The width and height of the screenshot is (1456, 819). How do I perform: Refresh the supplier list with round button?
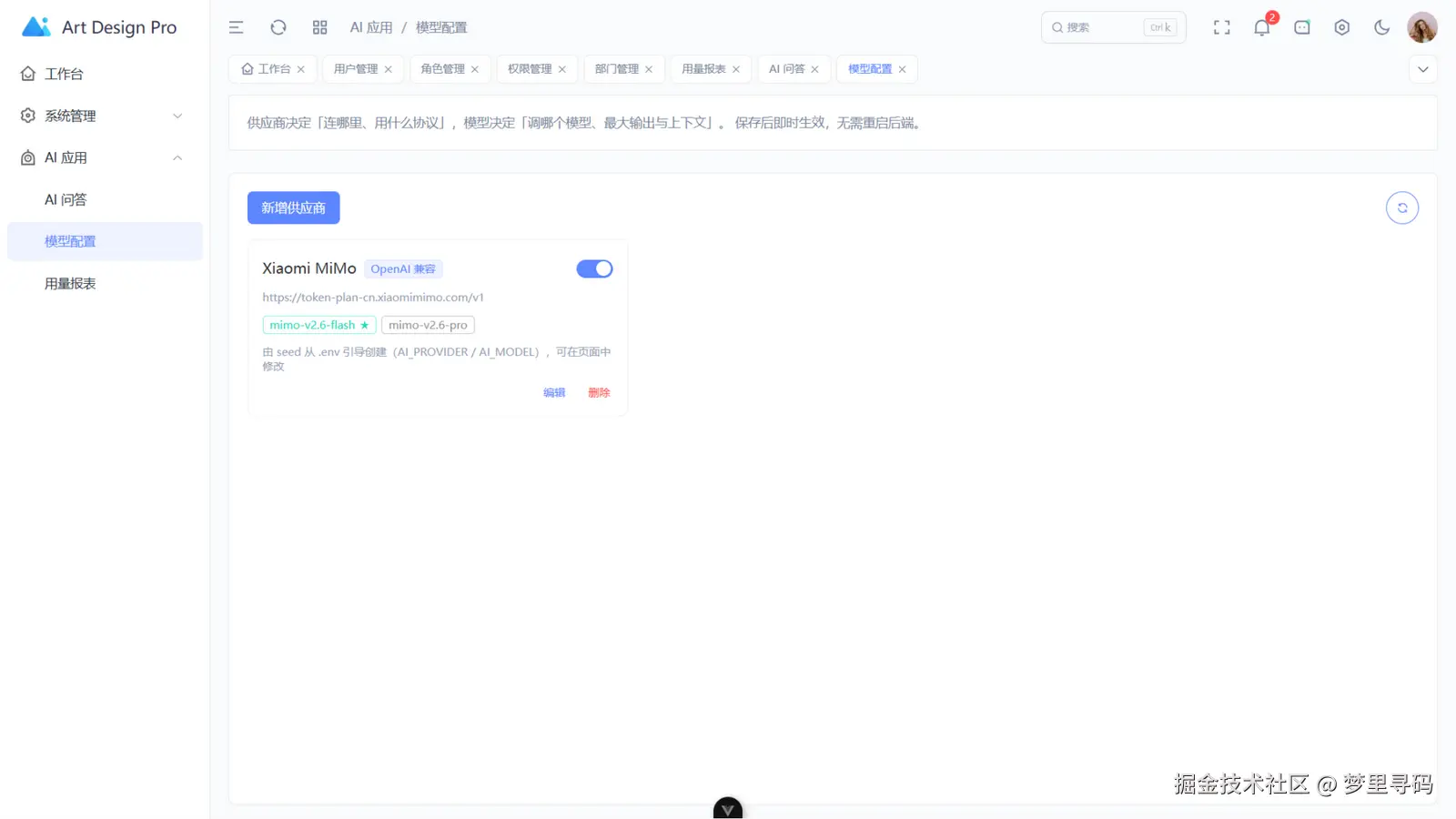(x=1402, y=207)
